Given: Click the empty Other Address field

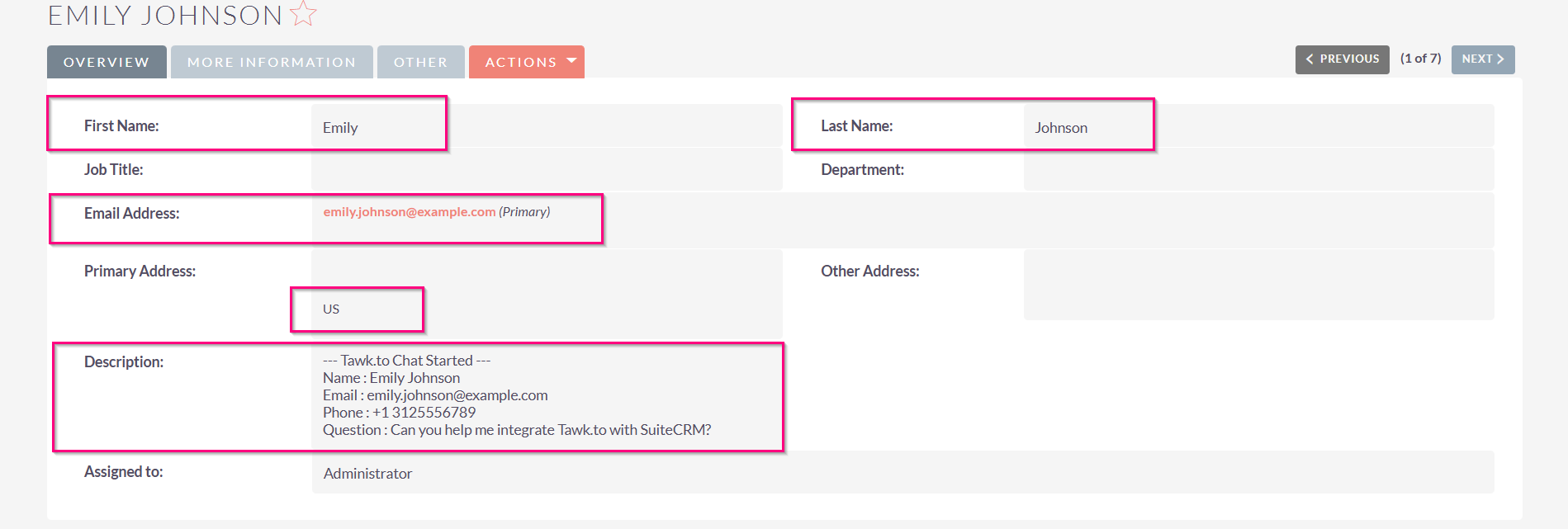Looking at the screenshot, I should click(x=1258, y=285).
